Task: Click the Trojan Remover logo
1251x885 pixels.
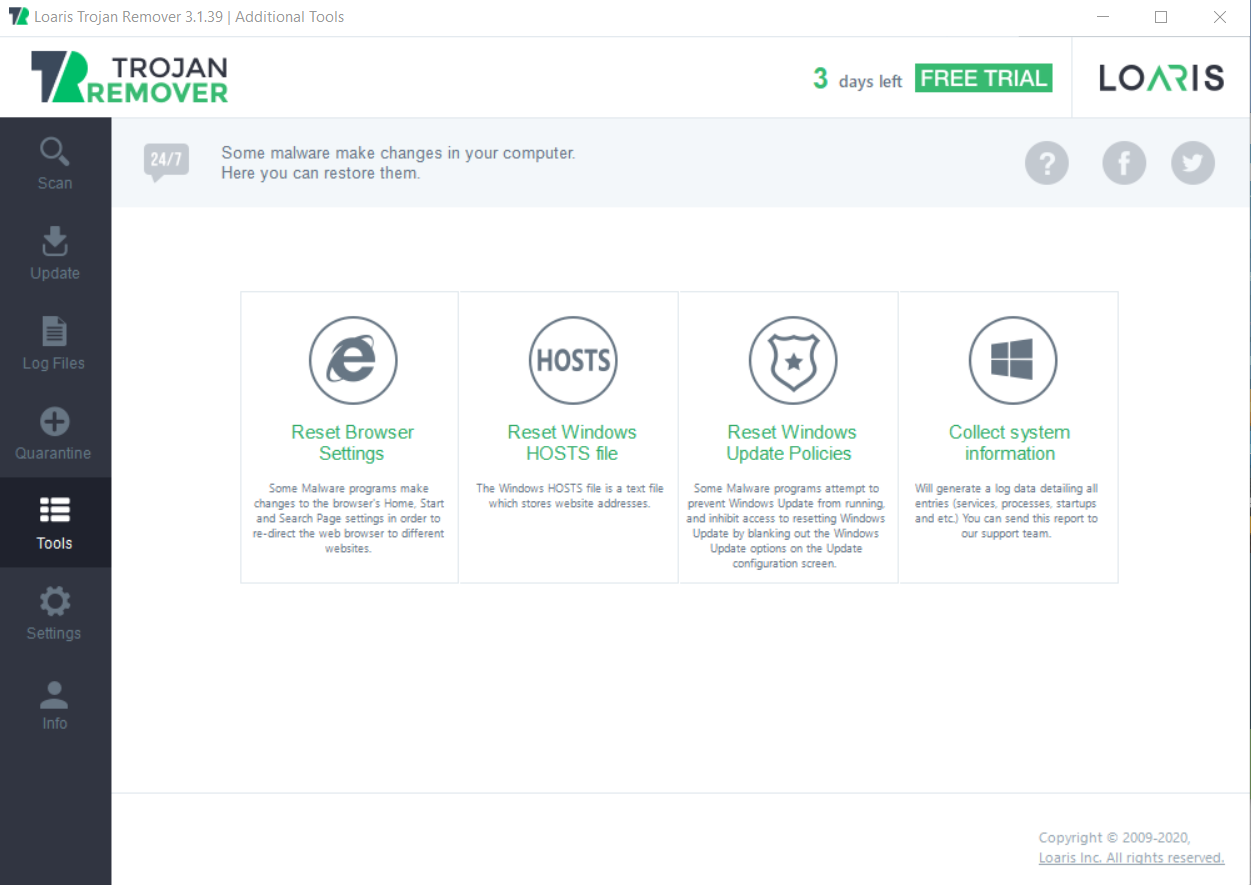Action: click(129, 78)
